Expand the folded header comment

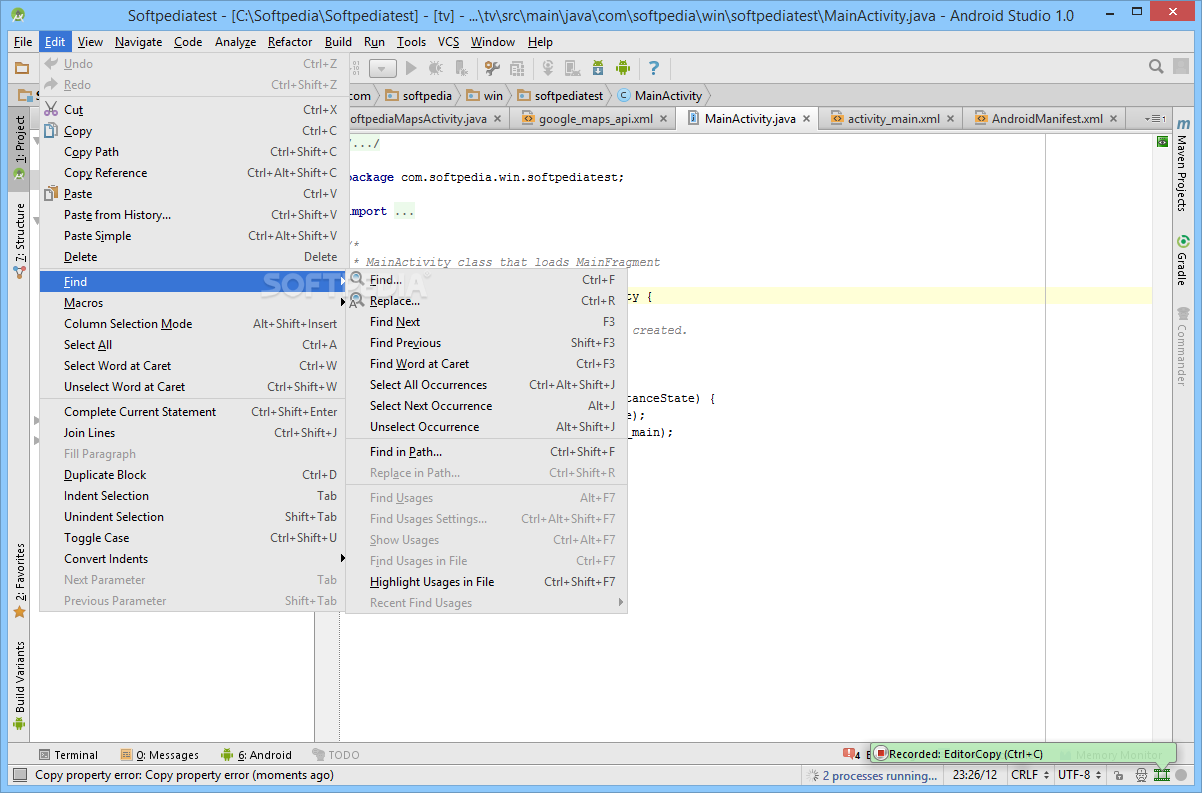(364, 144)
